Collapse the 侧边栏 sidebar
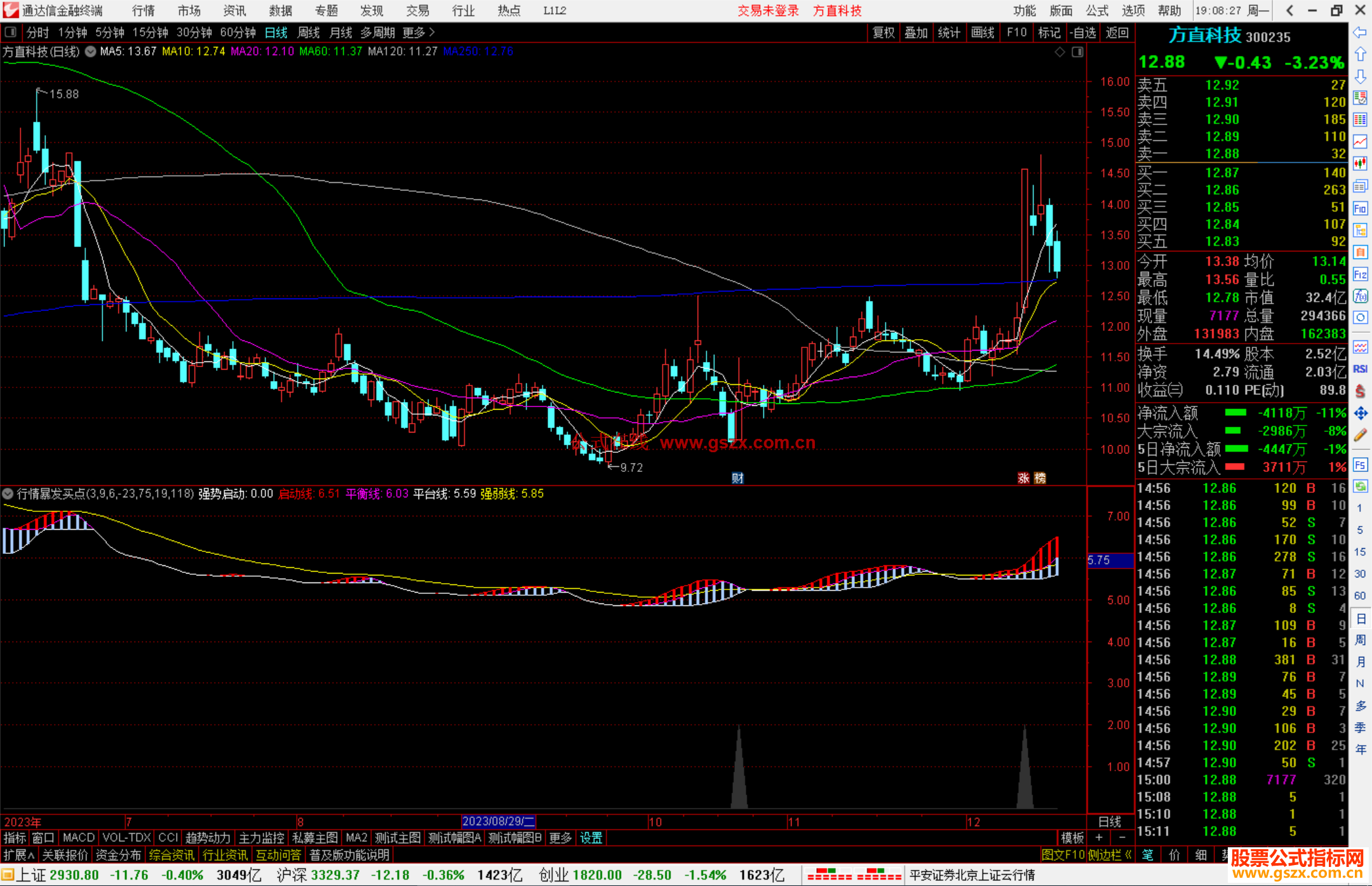This screenshot has width=1372, height=886. [x=1110, y=855]
